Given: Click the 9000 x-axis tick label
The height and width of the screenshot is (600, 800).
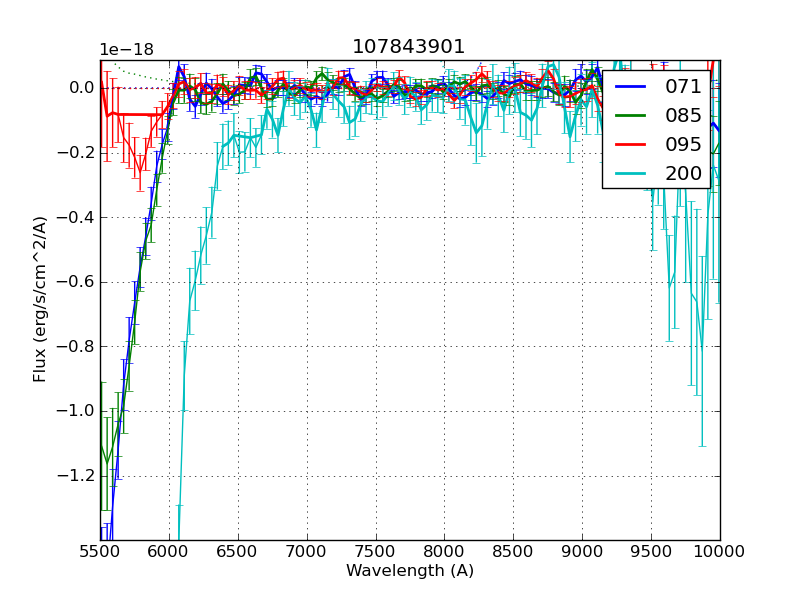Looking at the screenshot, I should [582, 551].
